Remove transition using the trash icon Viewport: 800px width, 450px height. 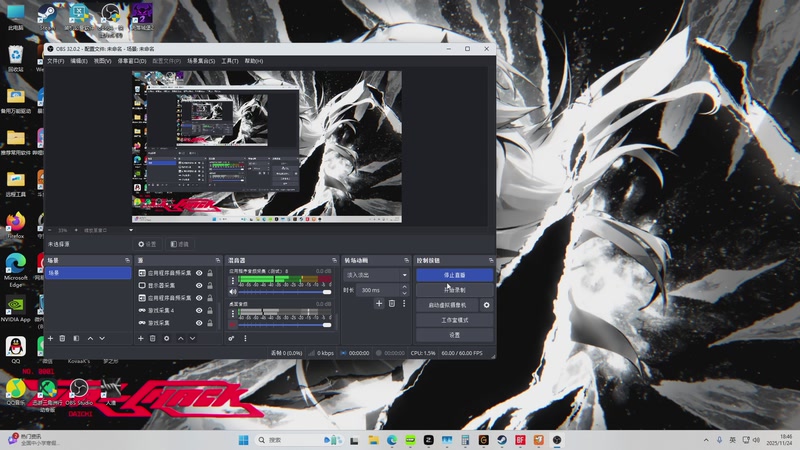pos(392,304)
